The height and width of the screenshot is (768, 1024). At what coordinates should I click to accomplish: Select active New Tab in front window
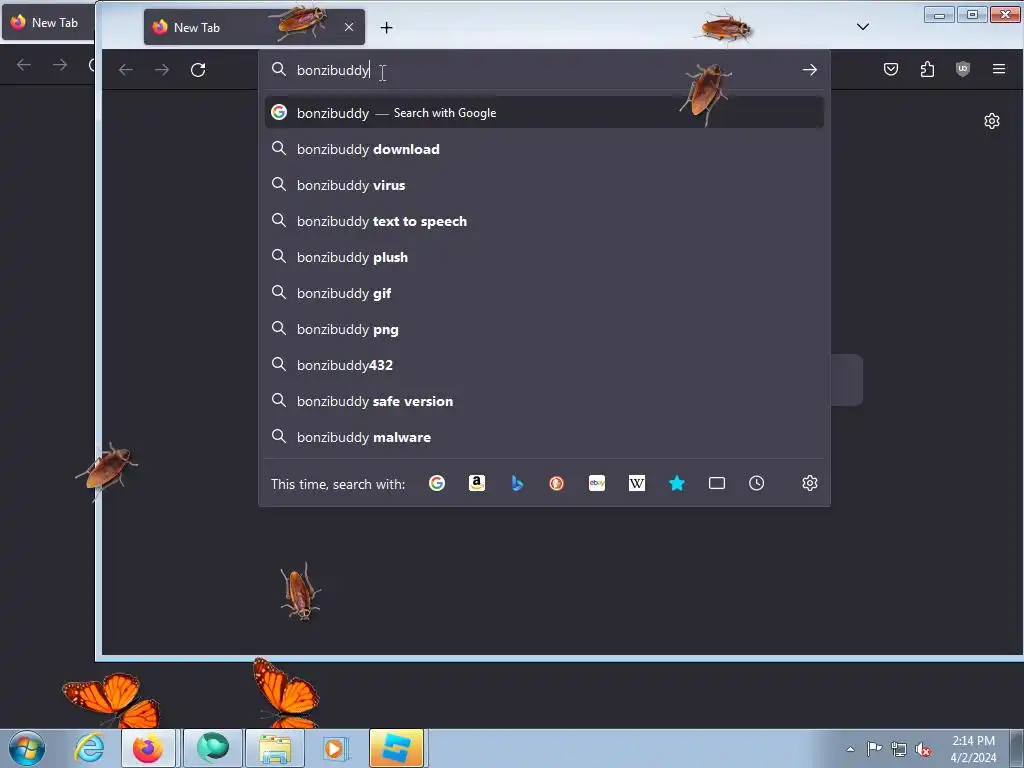point(254,27)
